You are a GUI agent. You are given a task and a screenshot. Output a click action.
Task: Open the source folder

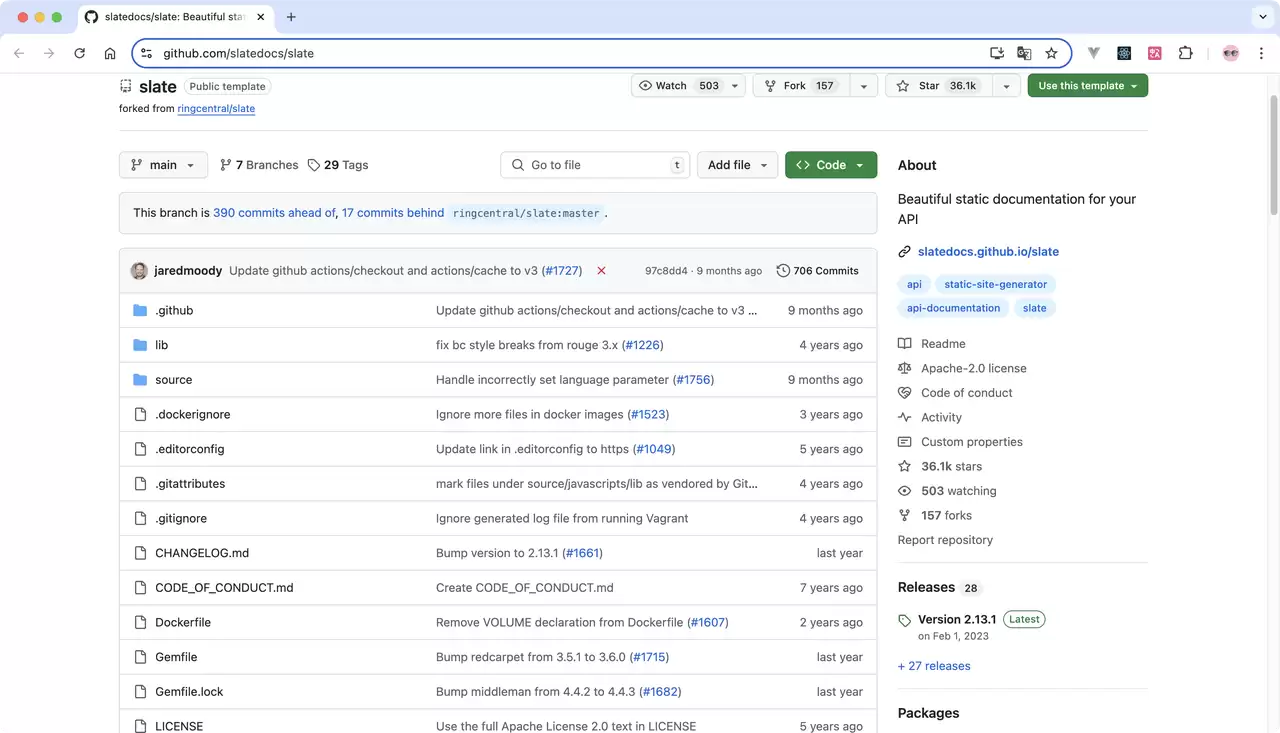(173, 380)
